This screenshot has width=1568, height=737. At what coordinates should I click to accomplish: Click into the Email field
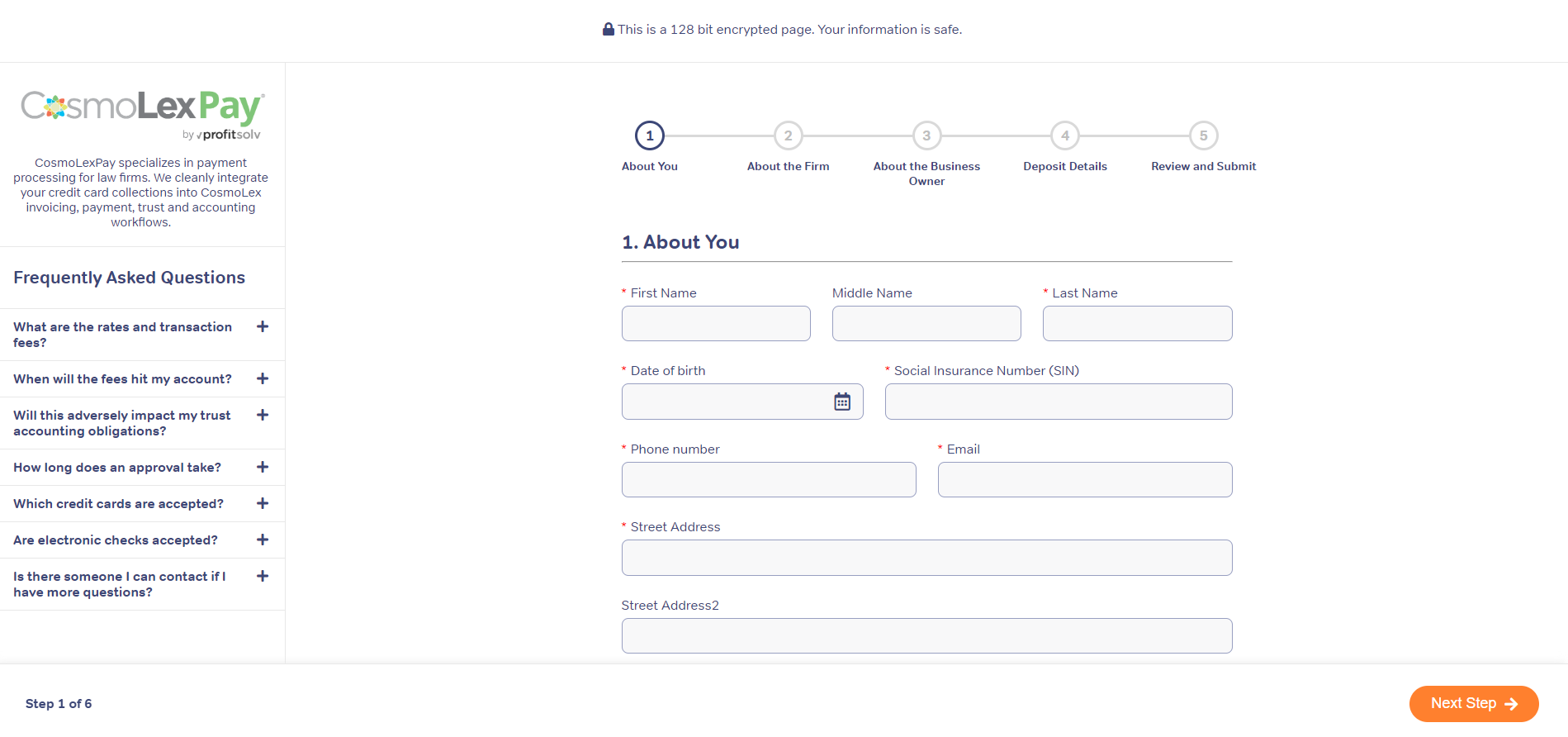click(x=1084, y=480)
